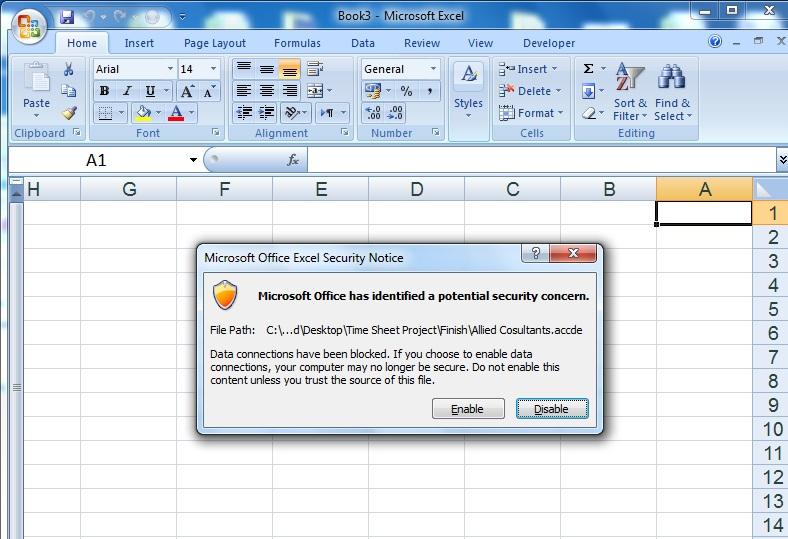
Task: Decrease indent in Alignment group
Action: tap(244, 113)
